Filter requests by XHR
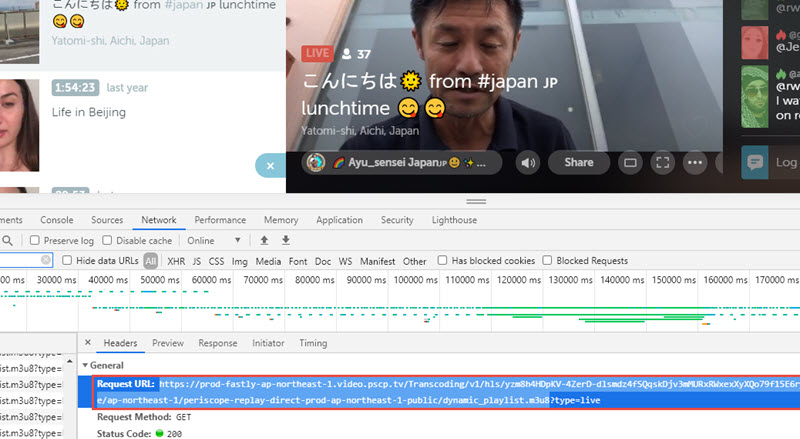The image size is (800, 439). pyautogui.click(x=176, y=261)
